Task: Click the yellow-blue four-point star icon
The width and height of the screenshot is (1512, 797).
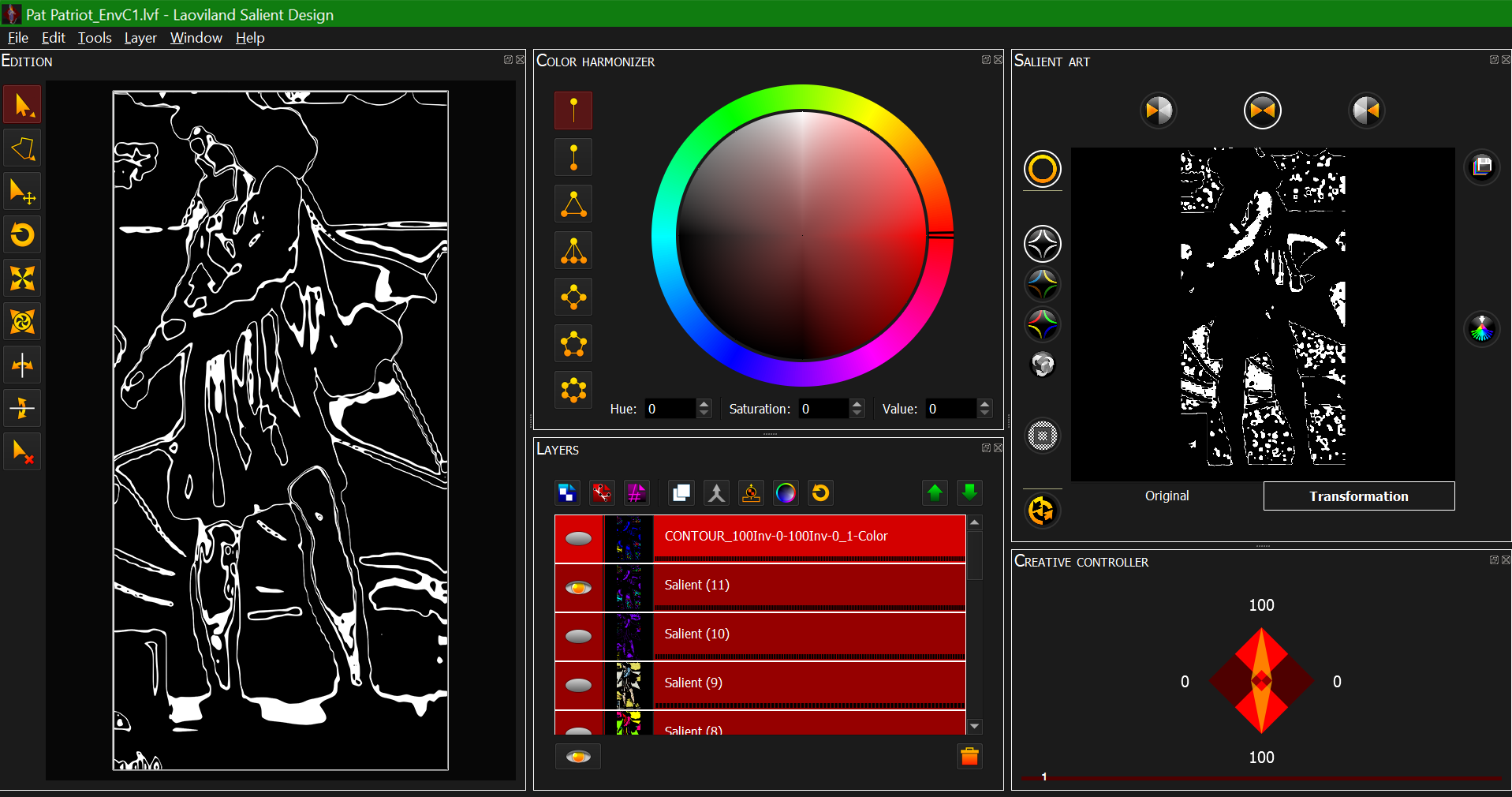Action: [x=1042, y=284]
